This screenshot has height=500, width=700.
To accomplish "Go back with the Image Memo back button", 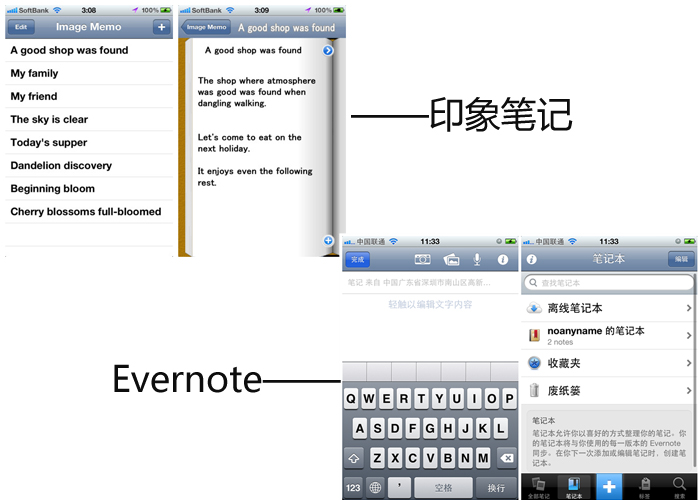I will [206, 27].
